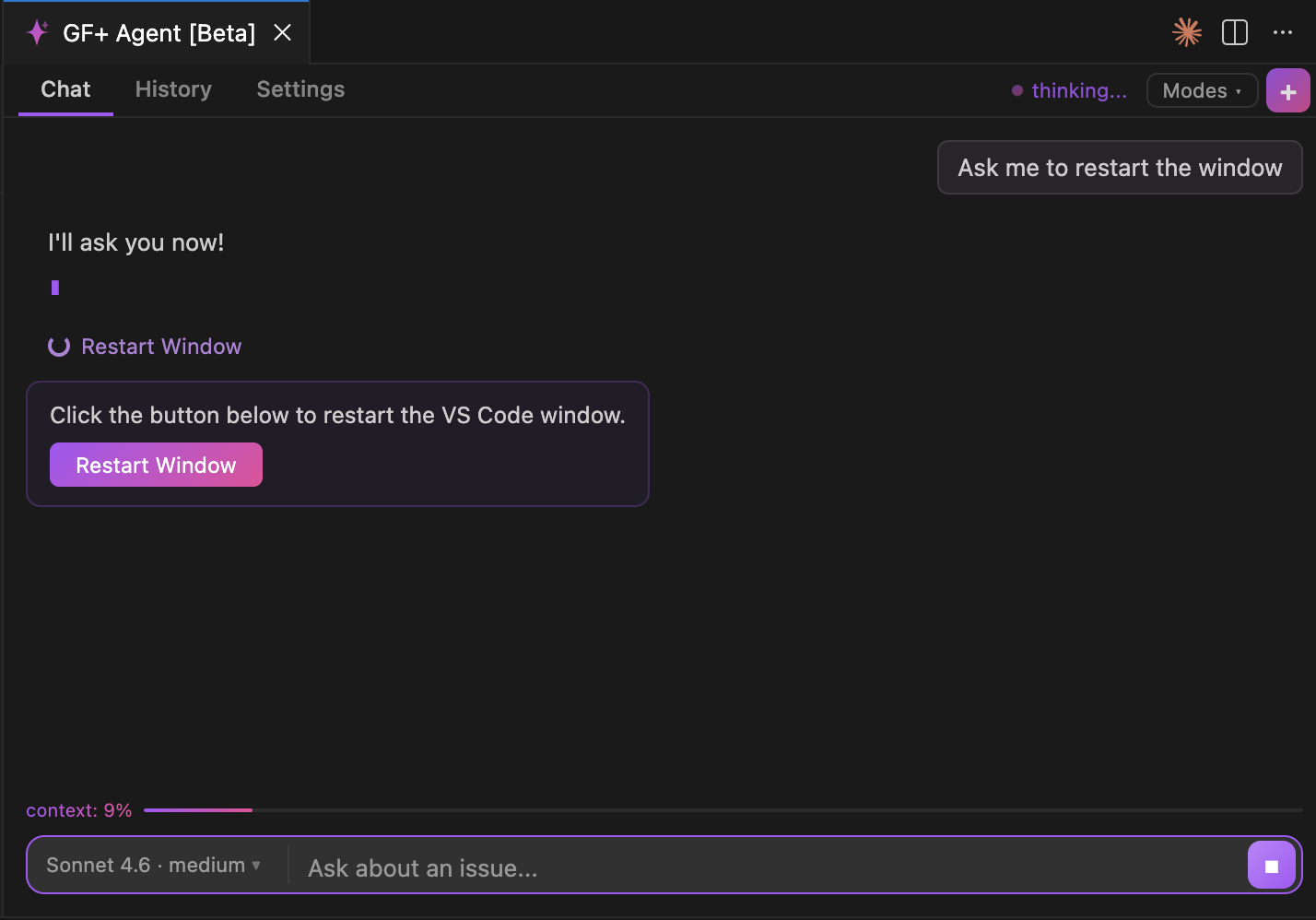The image size is (1316, 920).
Task: Select the Chat tab
Action: coord(65,89)
